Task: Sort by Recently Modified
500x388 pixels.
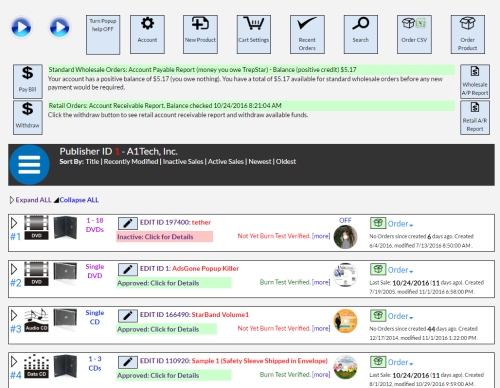Action: pyautogui.click(x=131, y=162)
